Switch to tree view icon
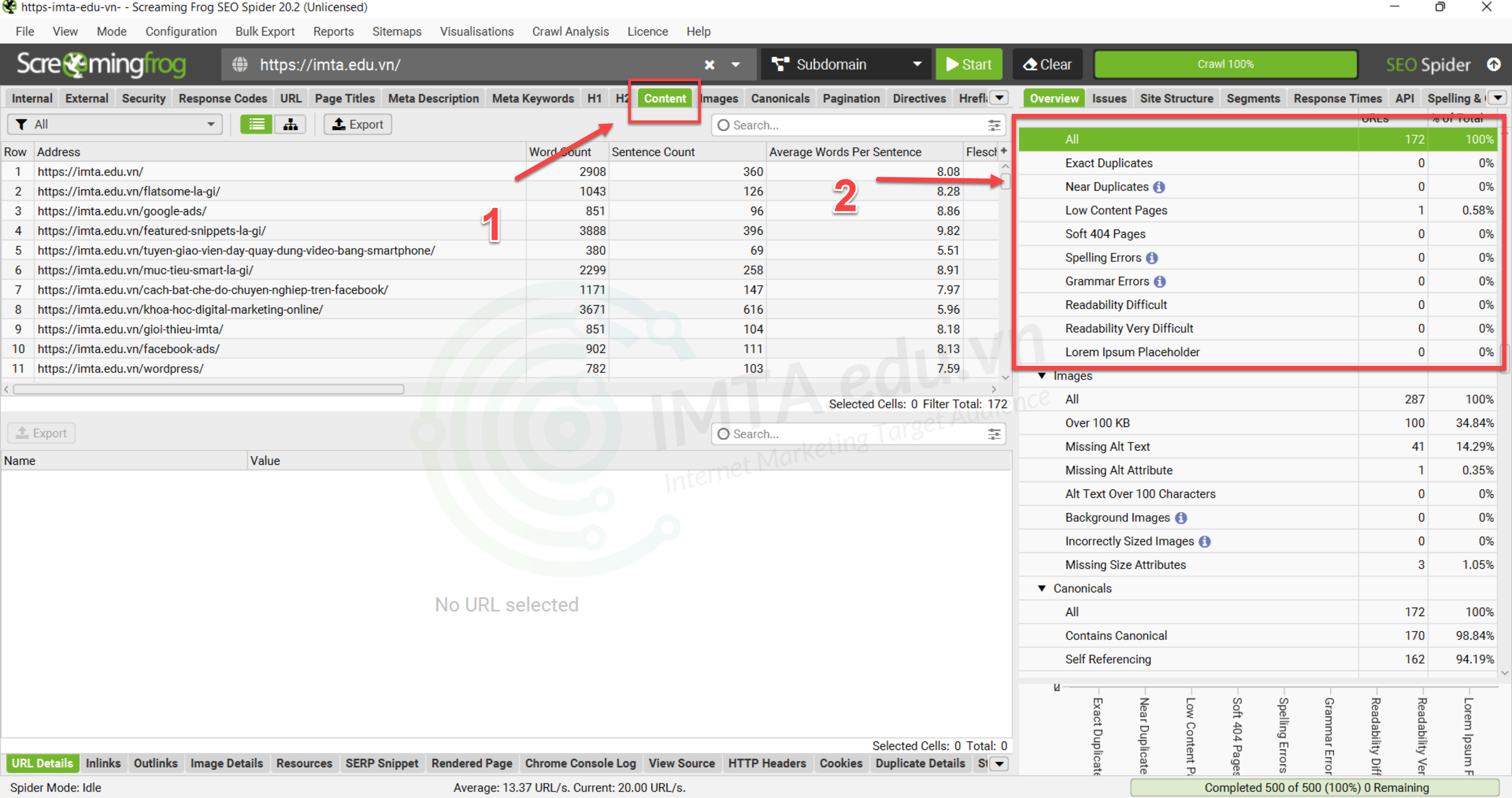Viewport: 1512px width, 798px height. click(x=290, y=125)
